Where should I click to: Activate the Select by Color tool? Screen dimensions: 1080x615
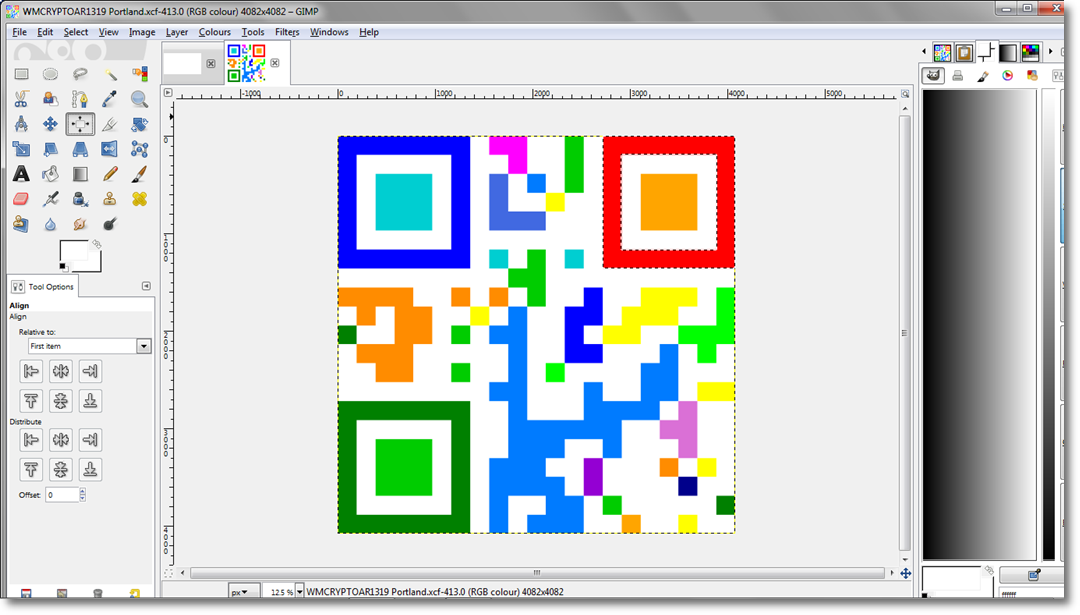(x=139, y=74)
